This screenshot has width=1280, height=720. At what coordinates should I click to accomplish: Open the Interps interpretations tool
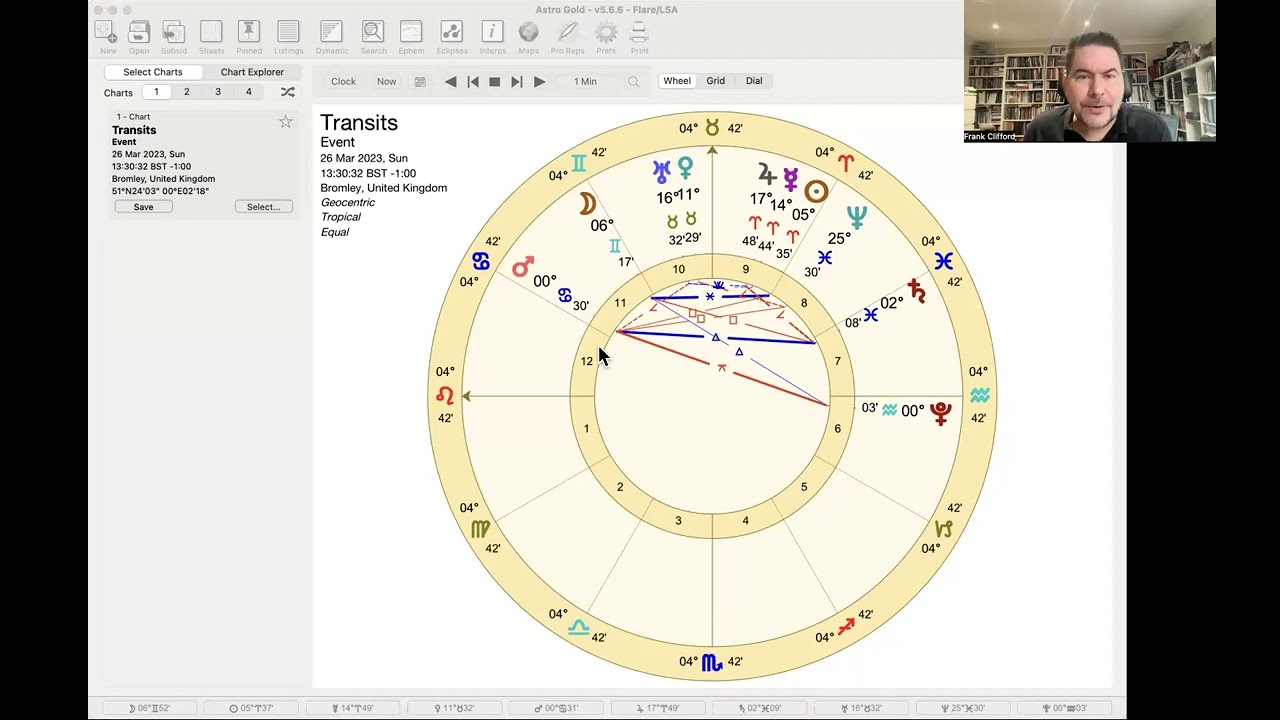pyautogui.click(x=492, y=37)
